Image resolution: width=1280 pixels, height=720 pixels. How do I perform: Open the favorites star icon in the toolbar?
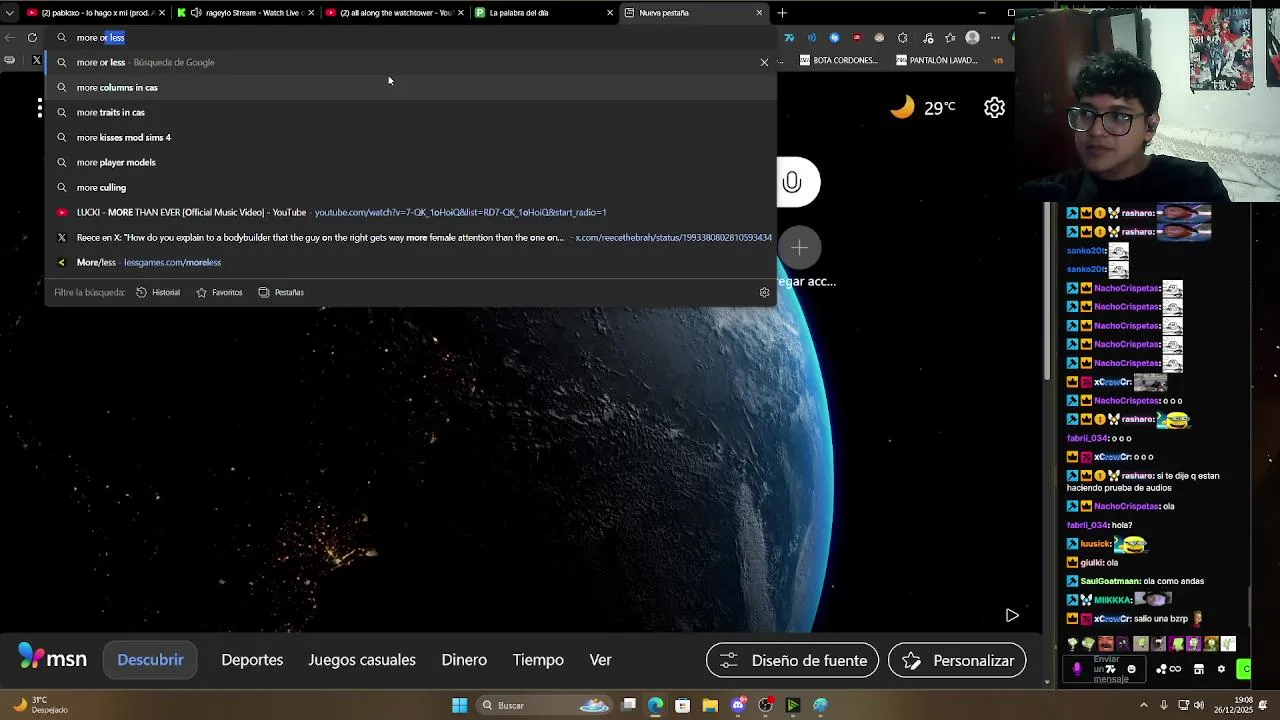[950, 38]
